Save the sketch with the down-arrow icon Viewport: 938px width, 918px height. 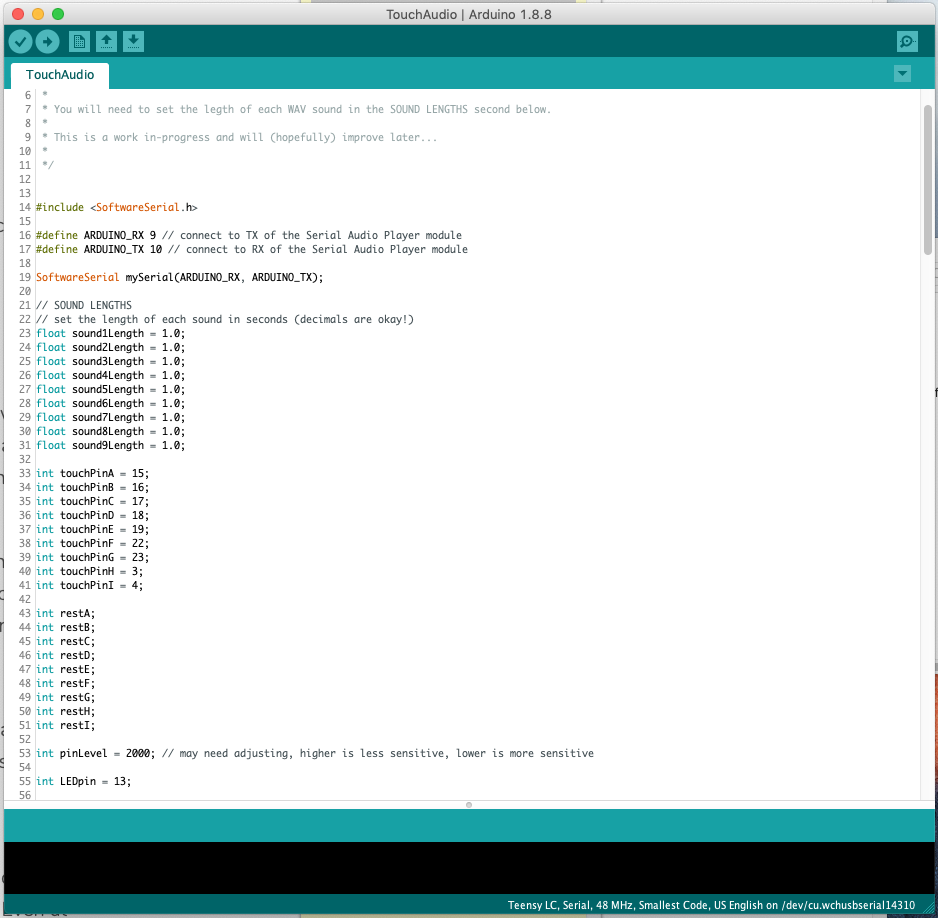pyautogui.click(x=133, y=42)
